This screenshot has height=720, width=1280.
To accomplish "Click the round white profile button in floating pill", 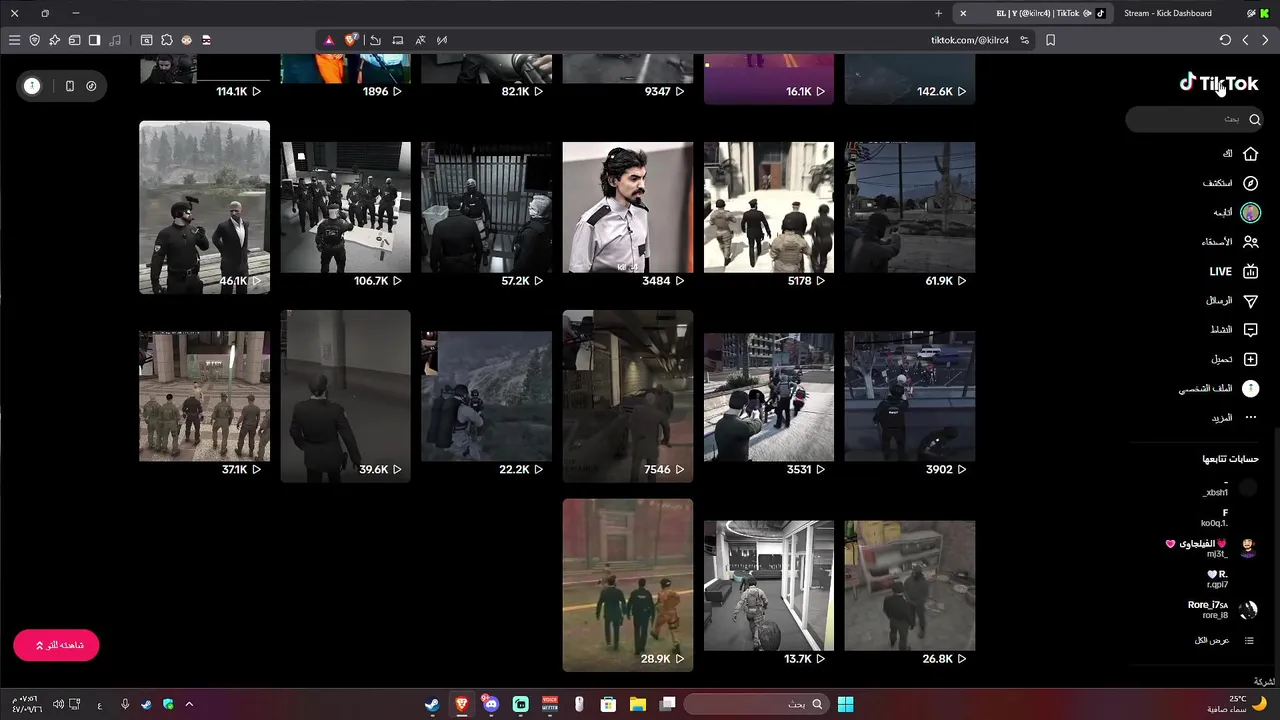I will pos(32,86).
